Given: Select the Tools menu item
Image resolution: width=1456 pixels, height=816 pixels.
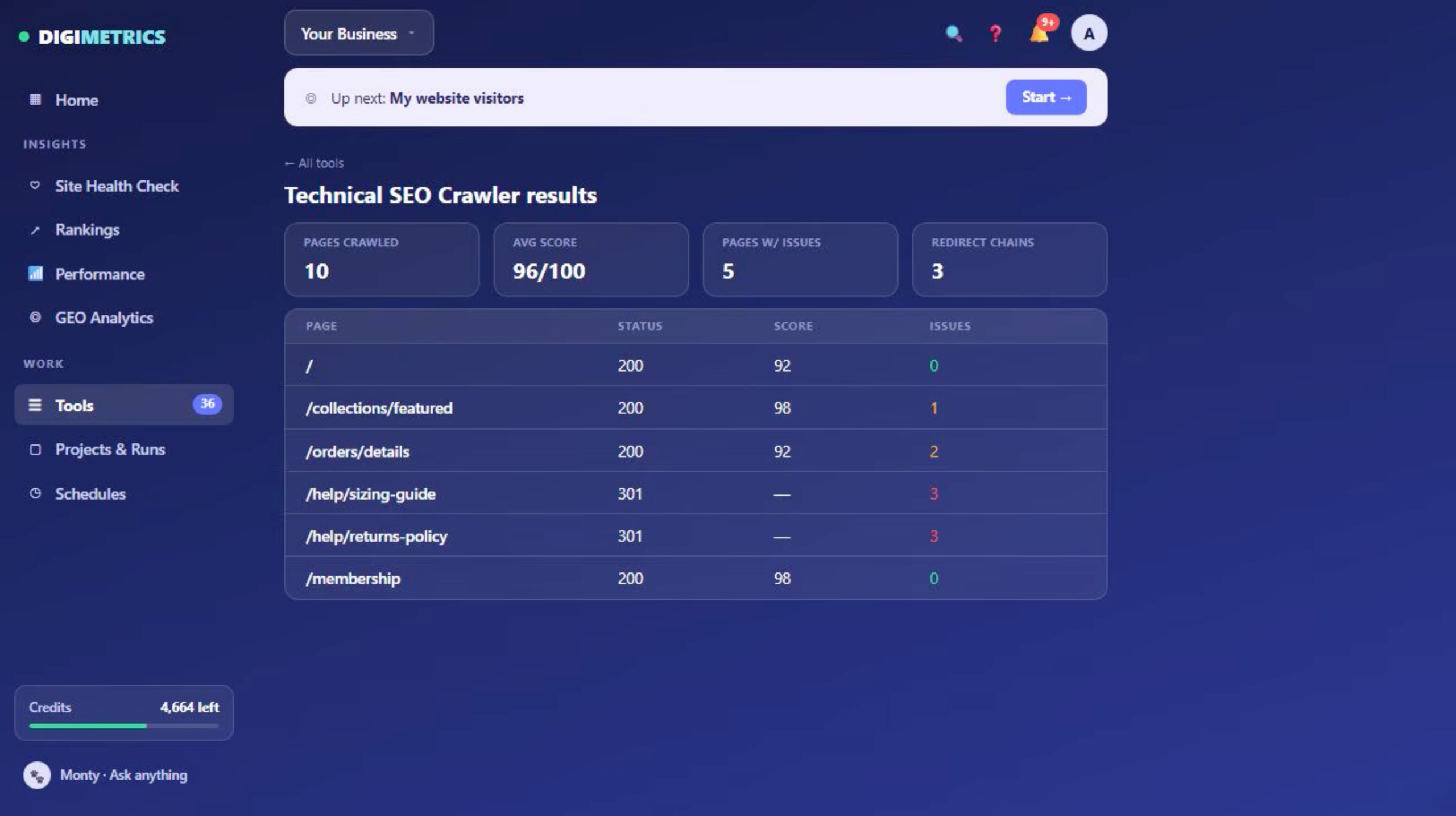Looking at the screenshot, I should tap(124, 405).
